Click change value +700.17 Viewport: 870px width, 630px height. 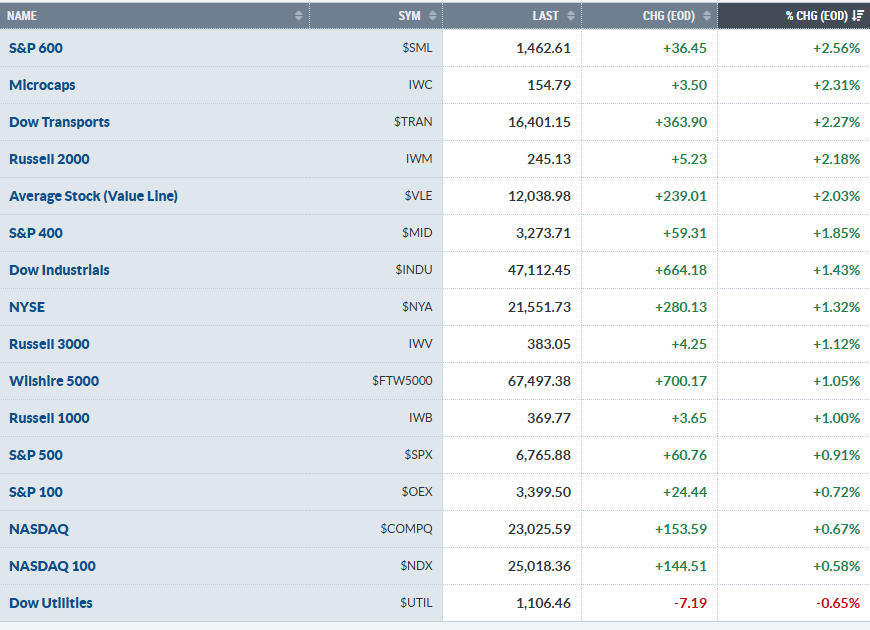tap(681, 381)
